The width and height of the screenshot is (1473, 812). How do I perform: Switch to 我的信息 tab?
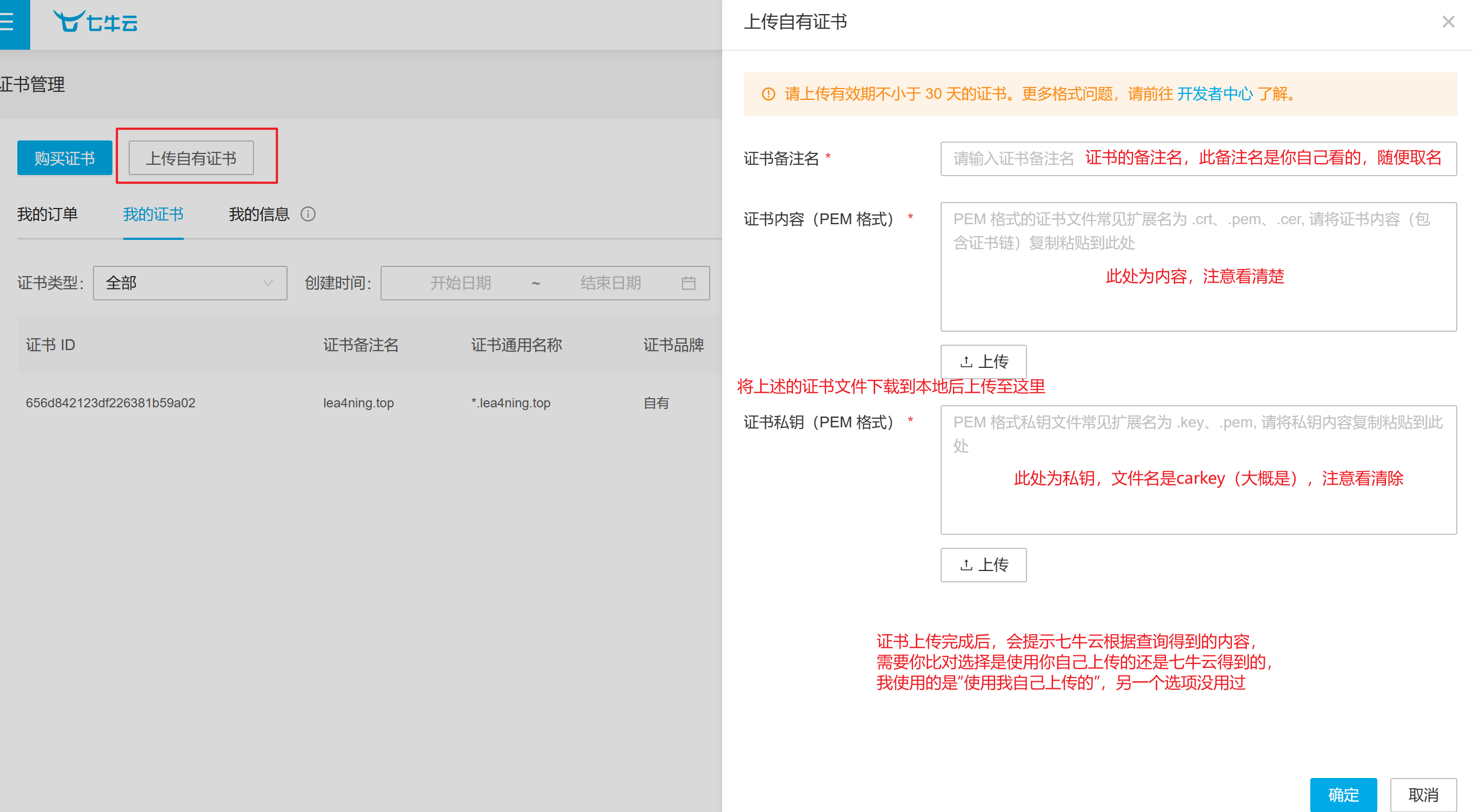(x=259, y=214)
